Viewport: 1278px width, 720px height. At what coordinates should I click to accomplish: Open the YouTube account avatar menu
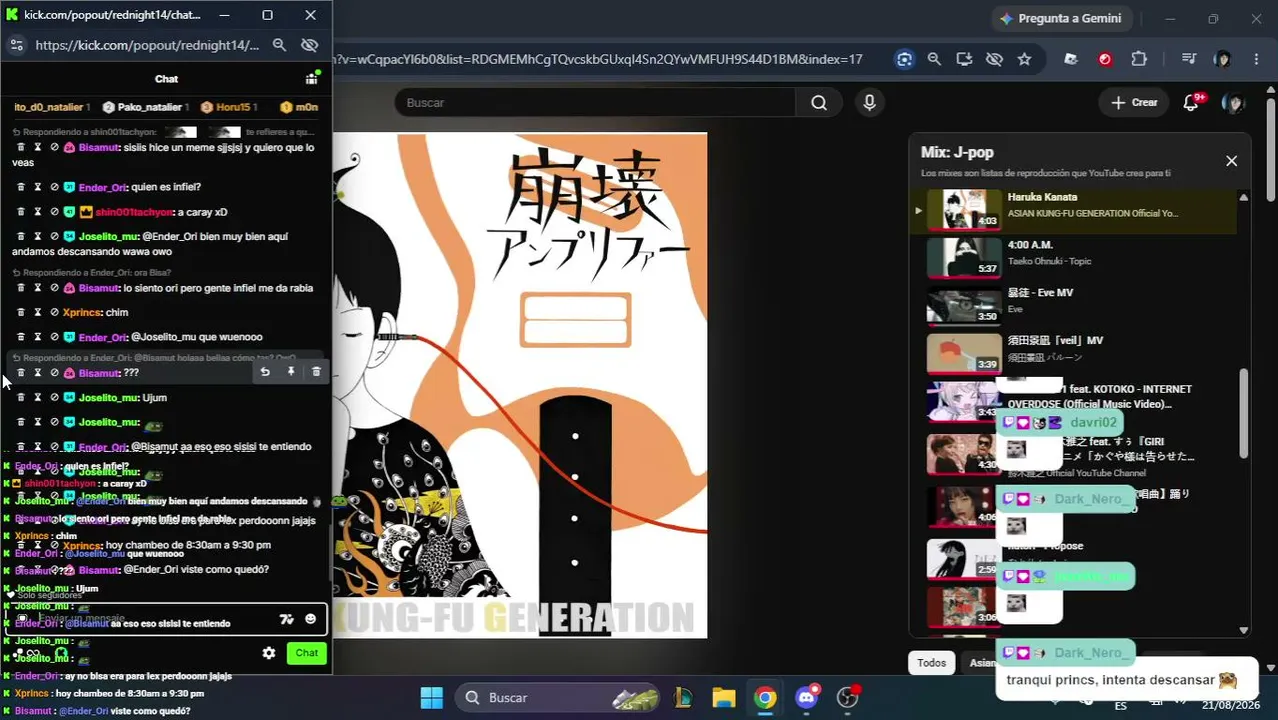tap(1233, 102)
